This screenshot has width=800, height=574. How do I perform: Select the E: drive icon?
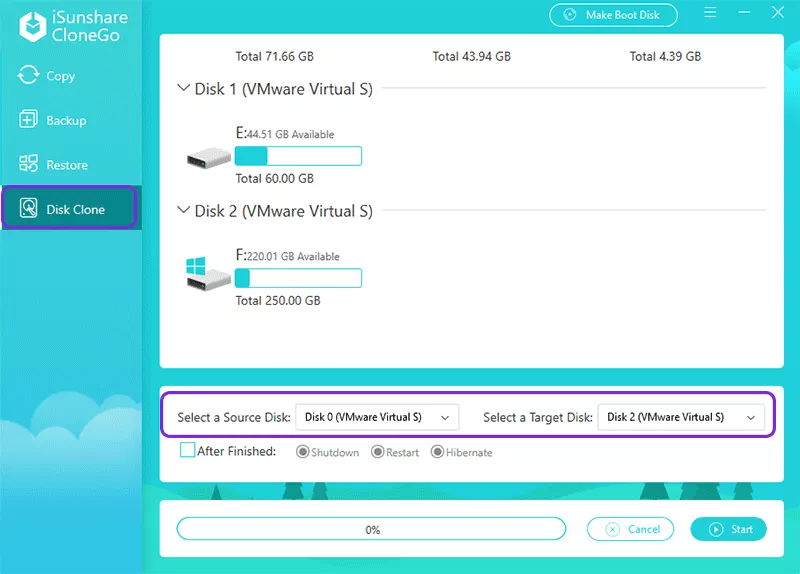[x=209, y=157]
